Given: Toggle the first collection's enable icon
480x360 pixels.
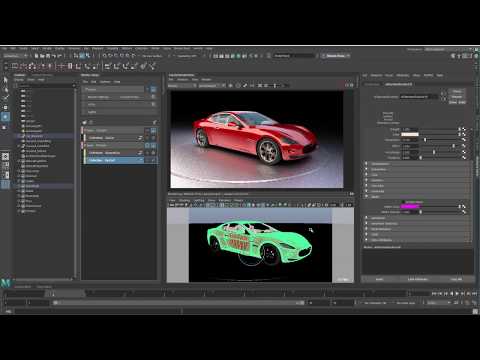Looking at the screenshot, I should pos(153,138).
